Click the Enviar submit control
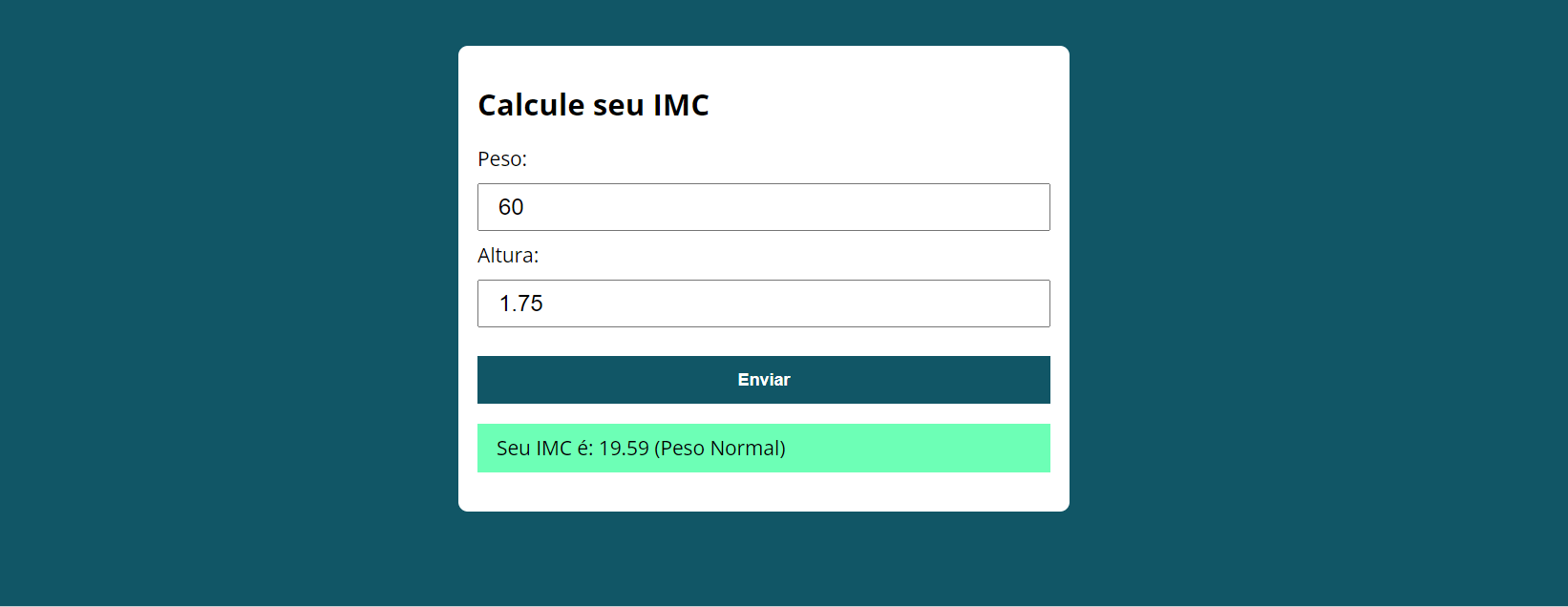 point(763,379)
